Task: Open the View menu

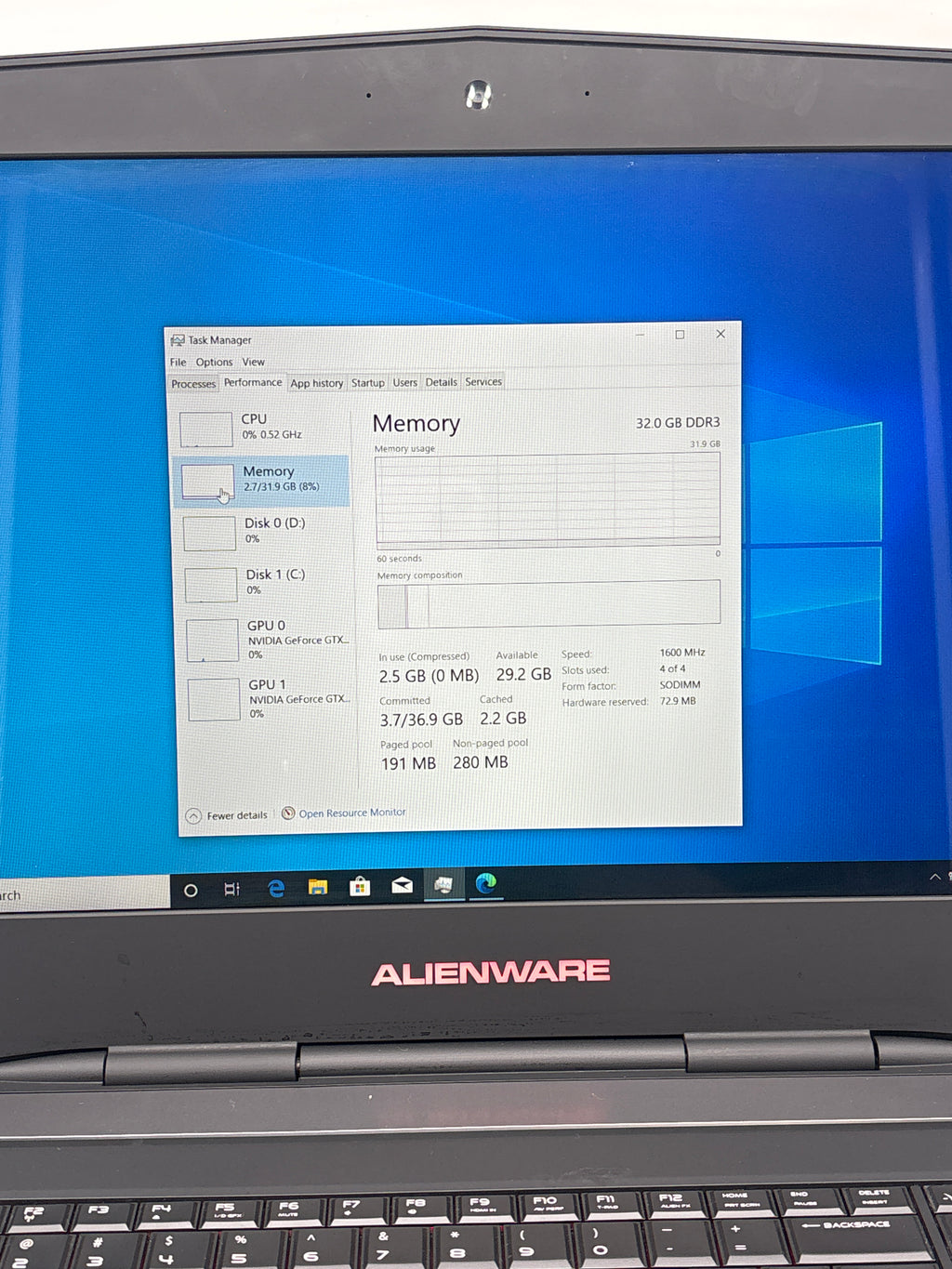Action: tap(254, 362)
